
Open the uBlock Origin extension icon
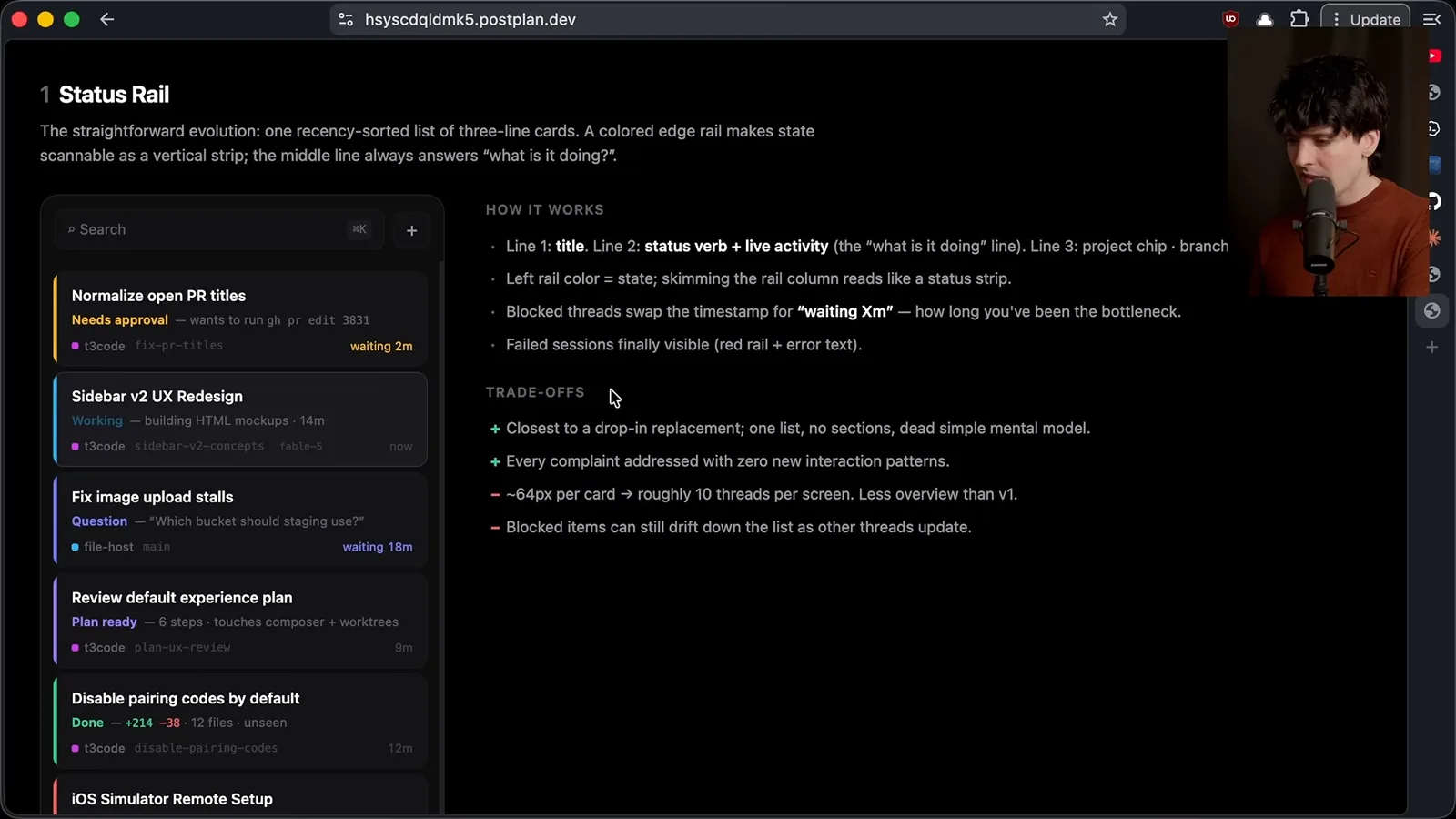point(1230,19)
